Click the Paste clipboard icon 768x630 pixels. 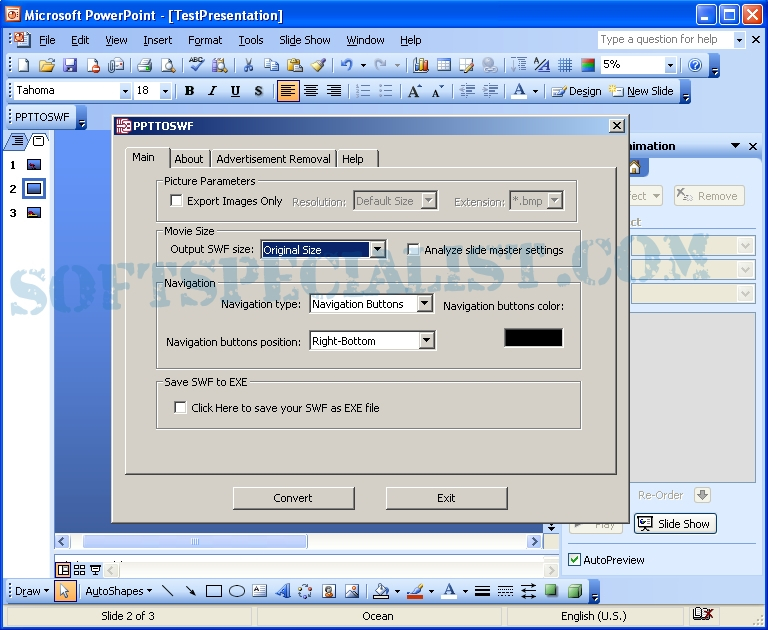(294, 65)
